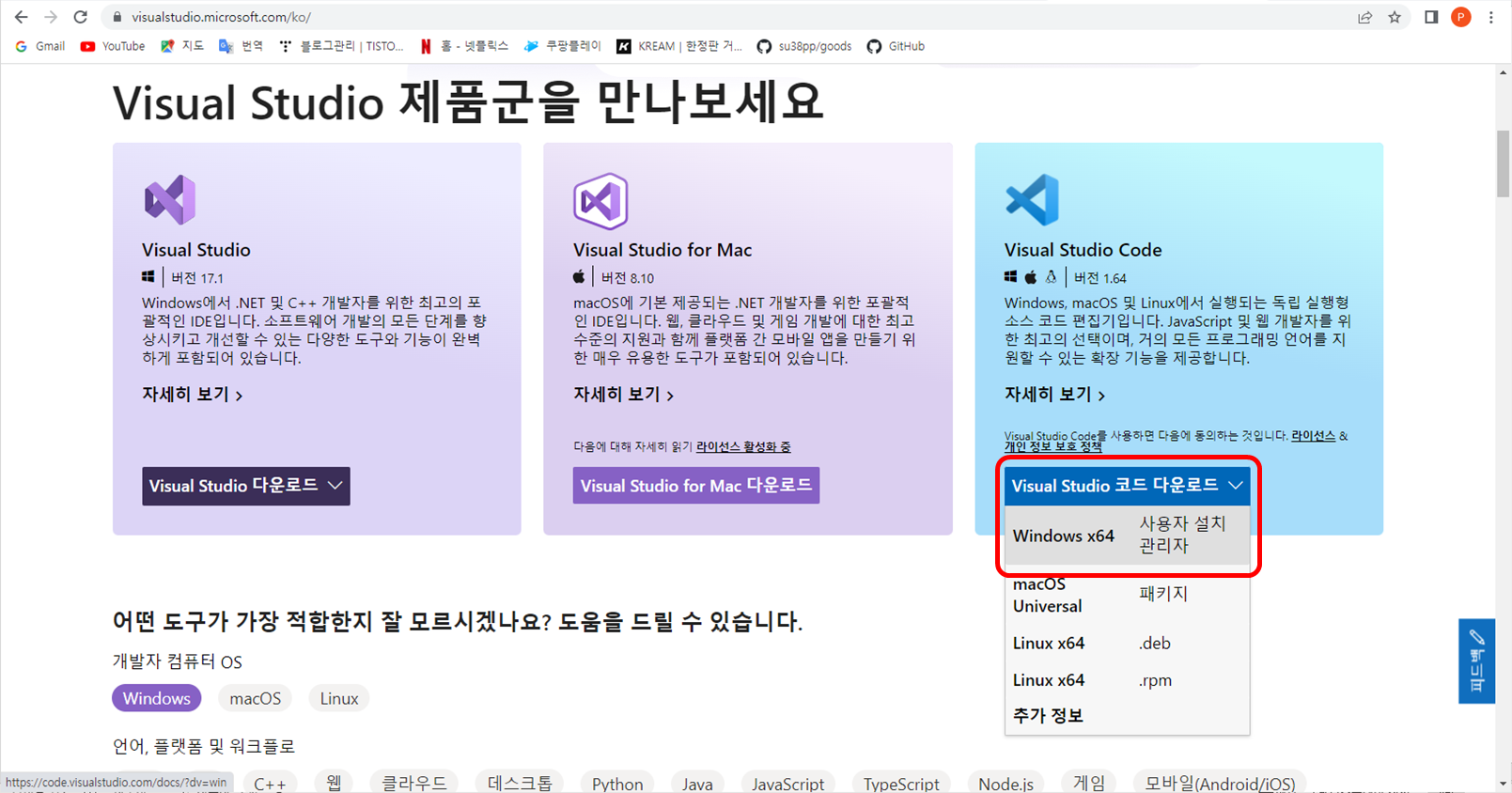Image resolution: width=1512 pixels, height=793 pixels.
Task: Open the site lock security info
Action: click(117, 17)
